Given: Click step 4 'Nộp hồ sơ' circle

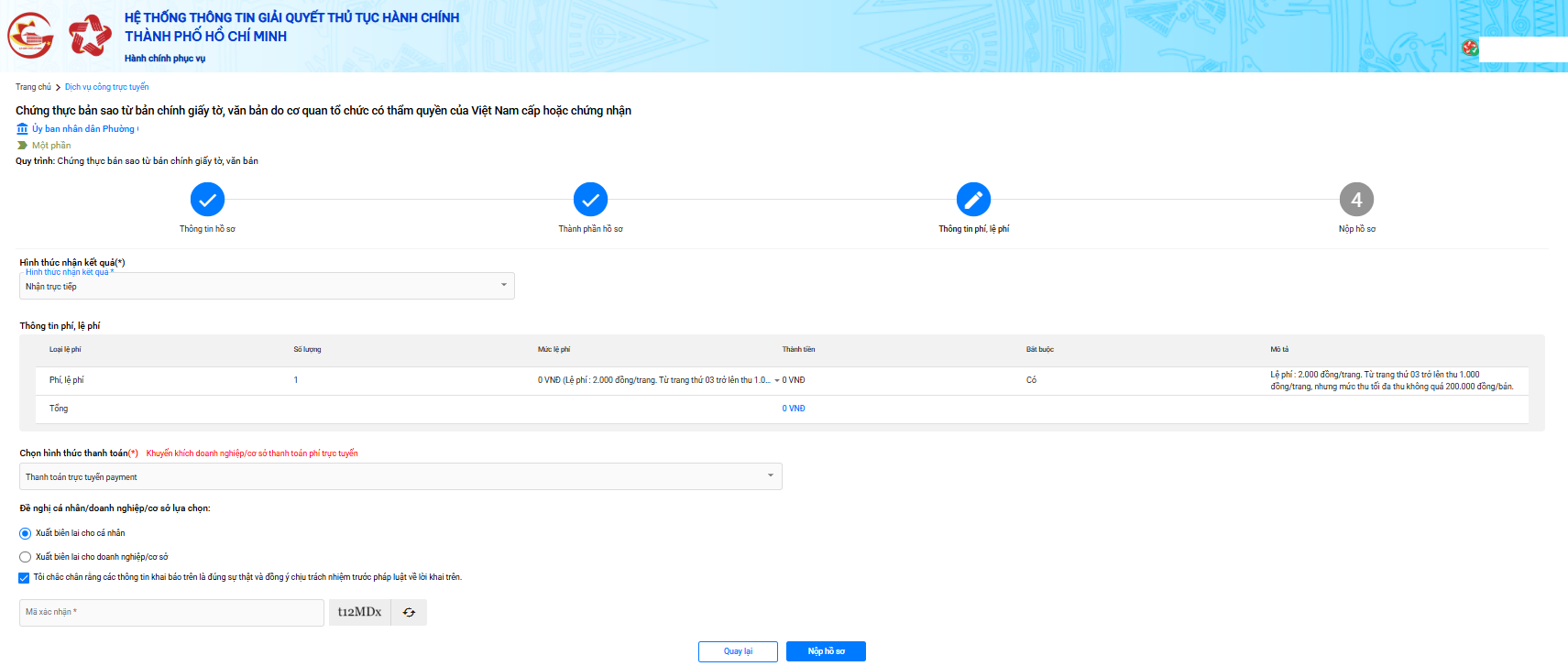Looking at the screenshot, I should pos(1356,199).
